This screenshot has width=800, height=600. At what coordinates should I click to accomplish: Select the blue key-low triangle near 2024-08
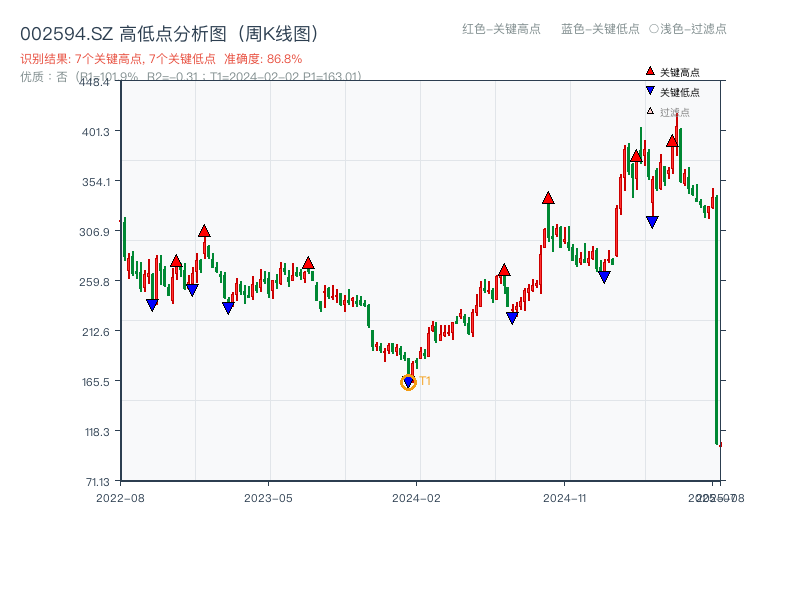(x=512, y=317)
